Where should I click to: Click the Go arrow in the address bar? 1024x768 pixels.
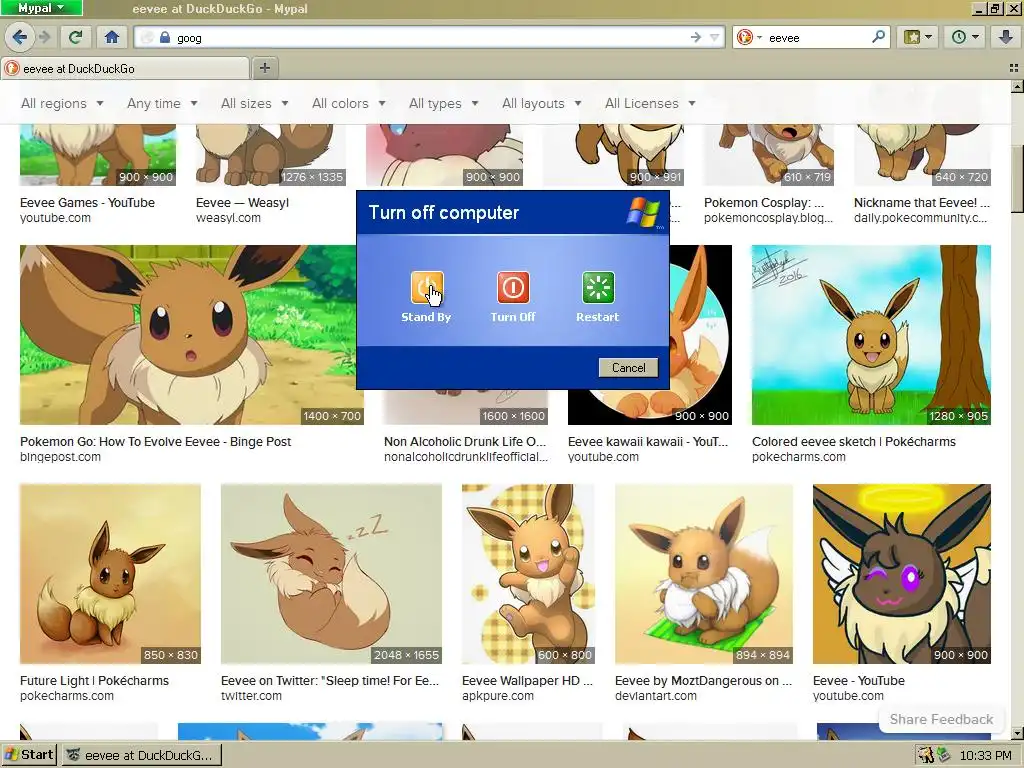click(696, 38)
